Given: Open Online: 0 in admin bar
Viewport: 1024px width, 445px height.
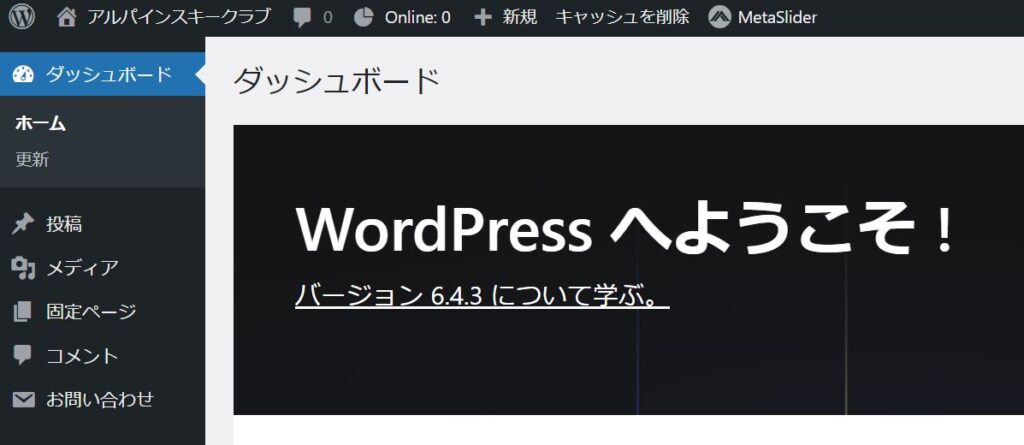Looking at the screenshot, I should coord(417,18).
